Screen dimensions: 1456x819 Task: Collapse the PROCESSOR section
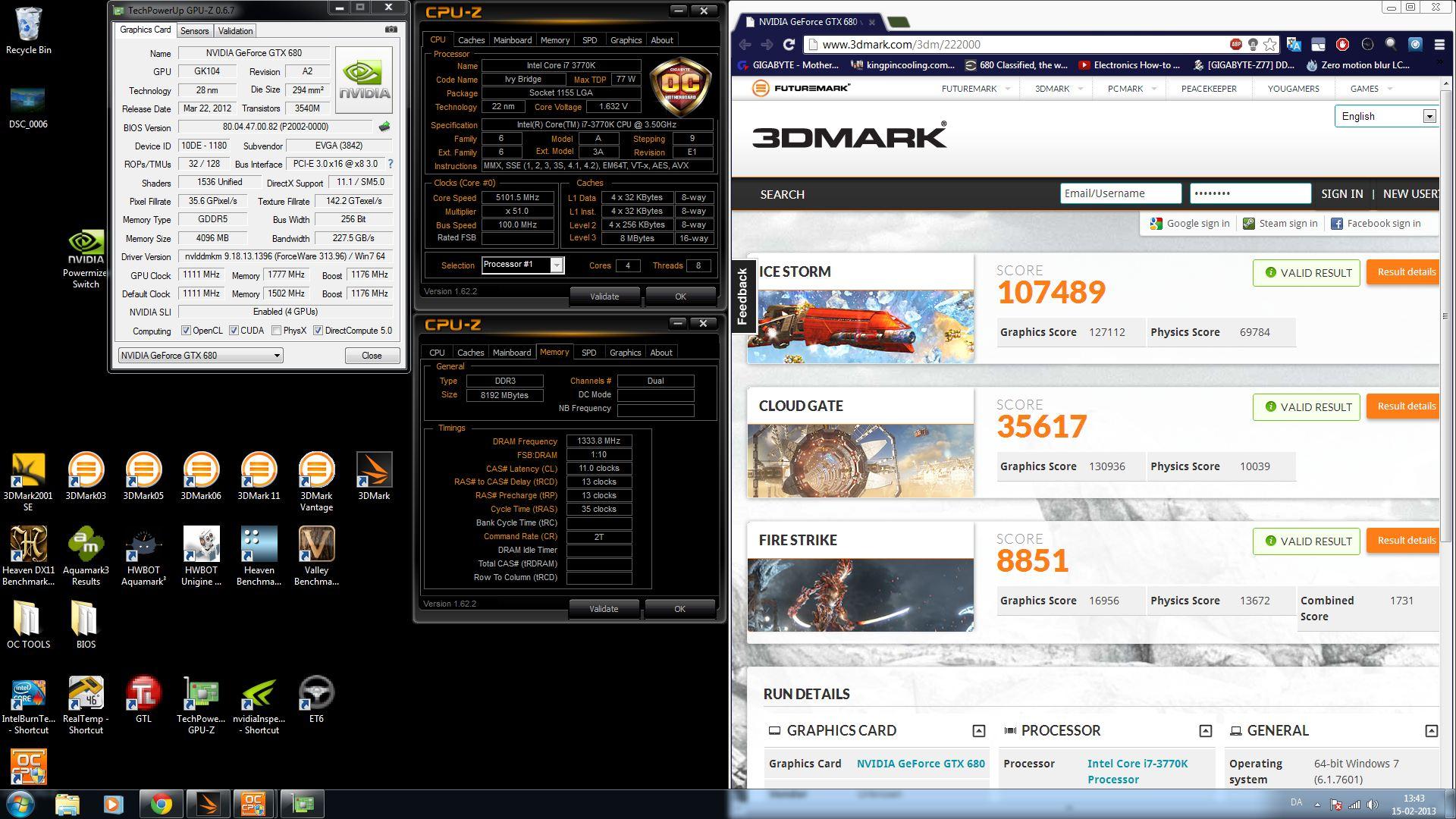[1205, 731]
